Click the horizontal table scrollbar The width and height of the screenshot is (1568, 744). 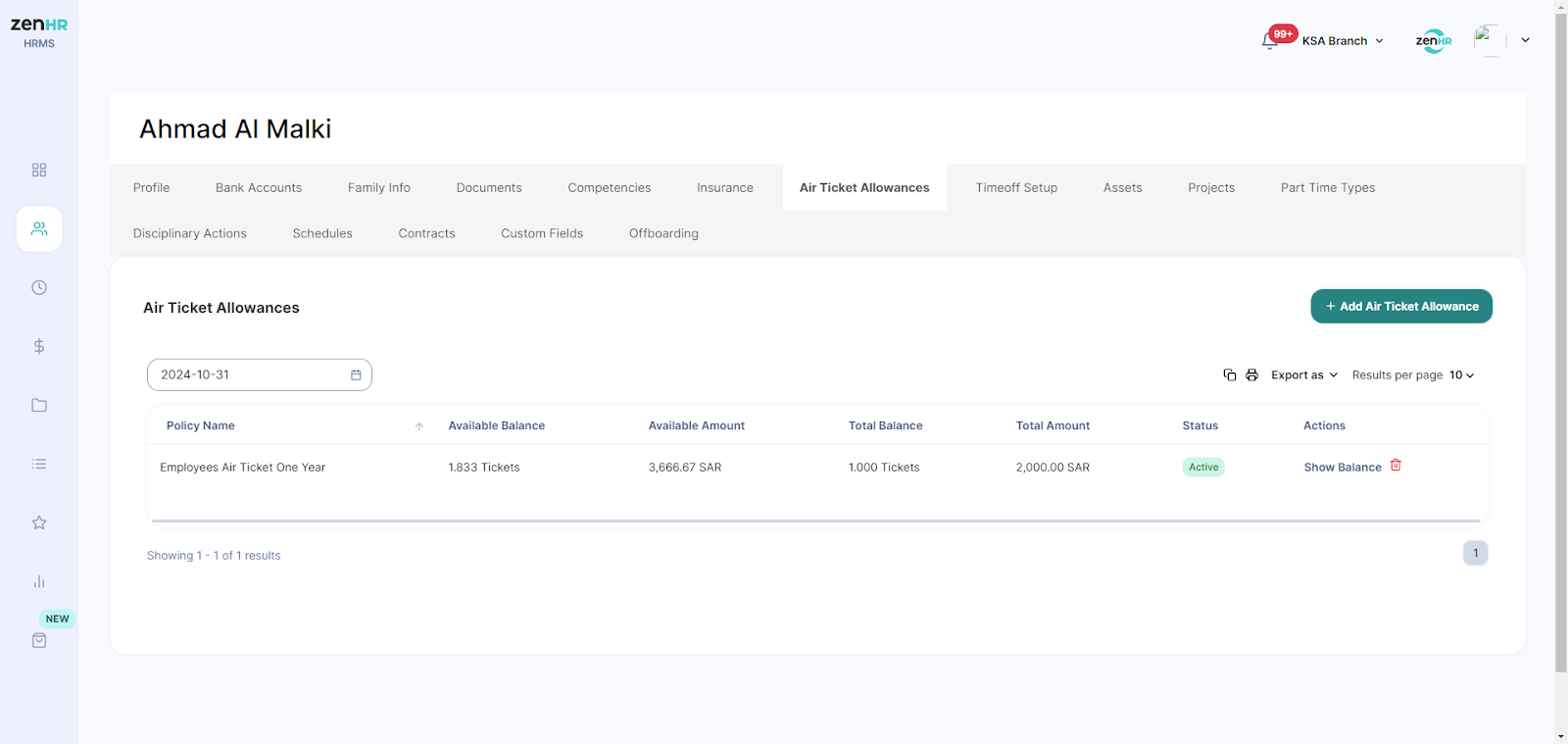point(815,521)
